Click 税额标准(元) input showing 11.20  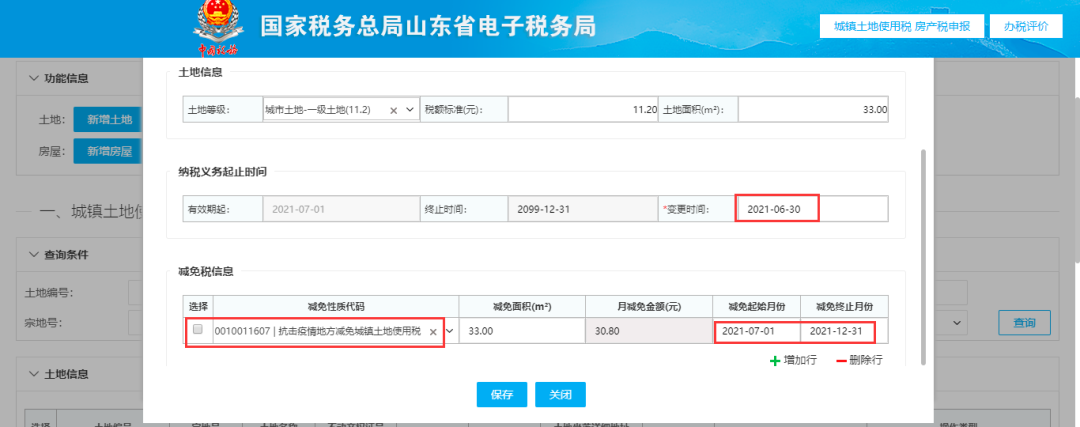583,110
